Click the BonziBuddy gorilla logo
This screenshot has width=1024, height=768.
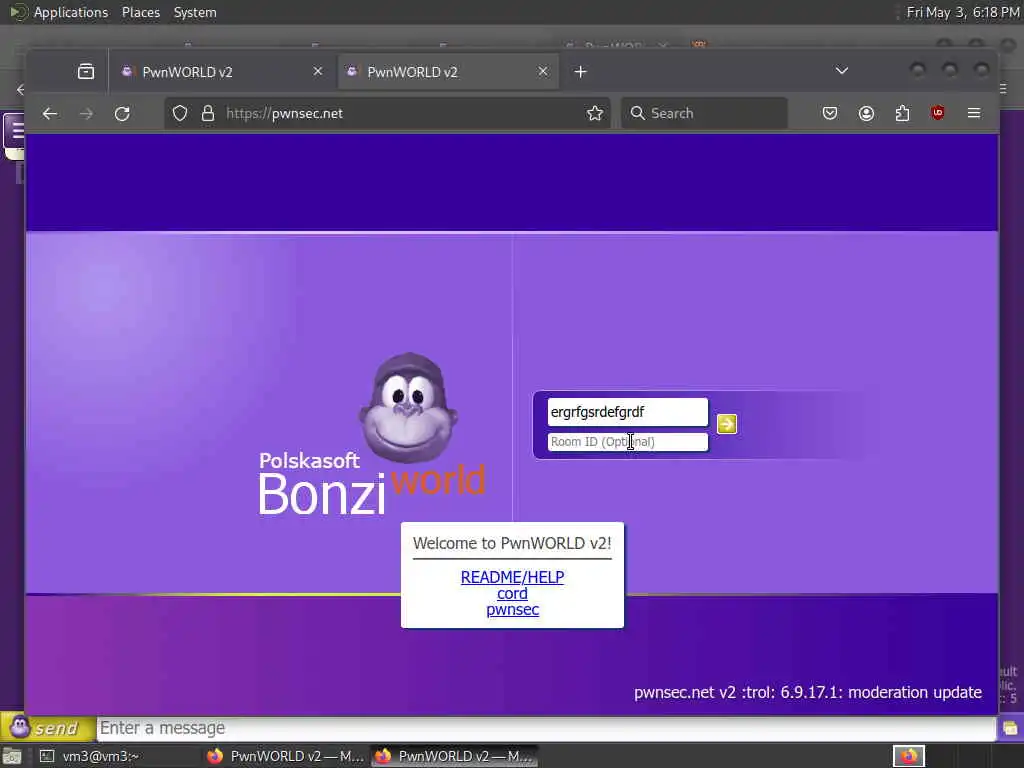408,408
